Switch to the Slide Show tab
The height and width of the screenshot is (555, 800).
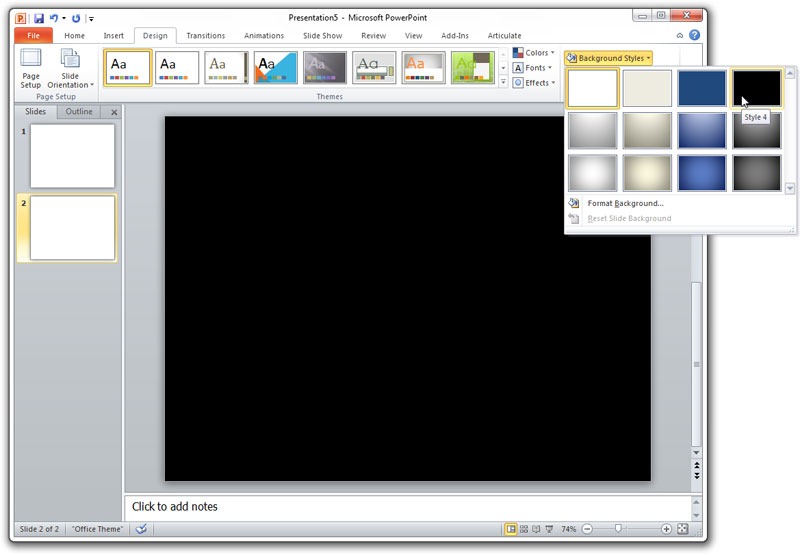(x=322, y=36)
